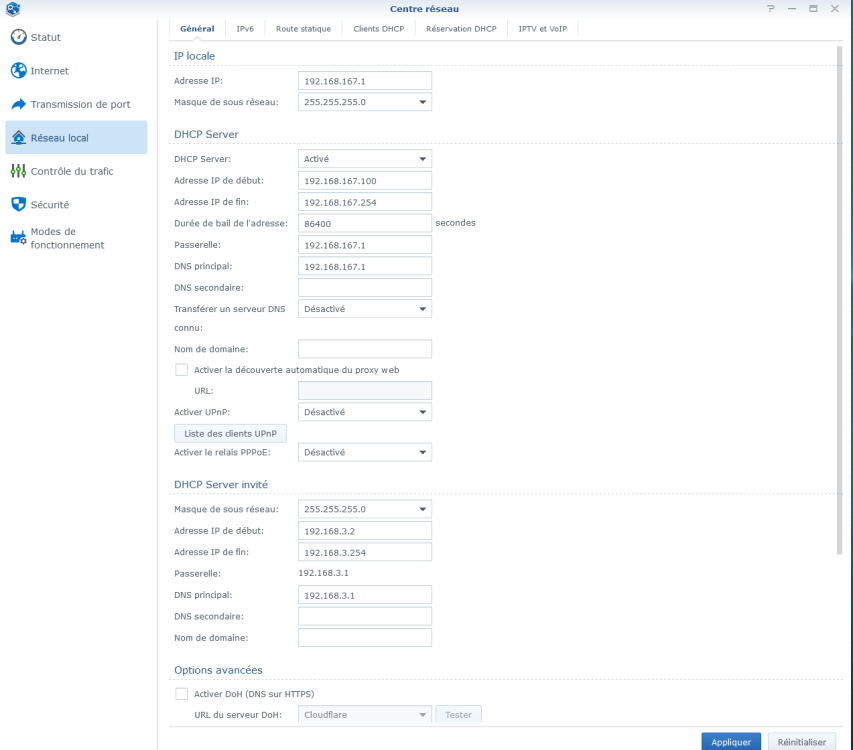
Task: Select the Réseau local house icon
Action: (x=18, y=138)
